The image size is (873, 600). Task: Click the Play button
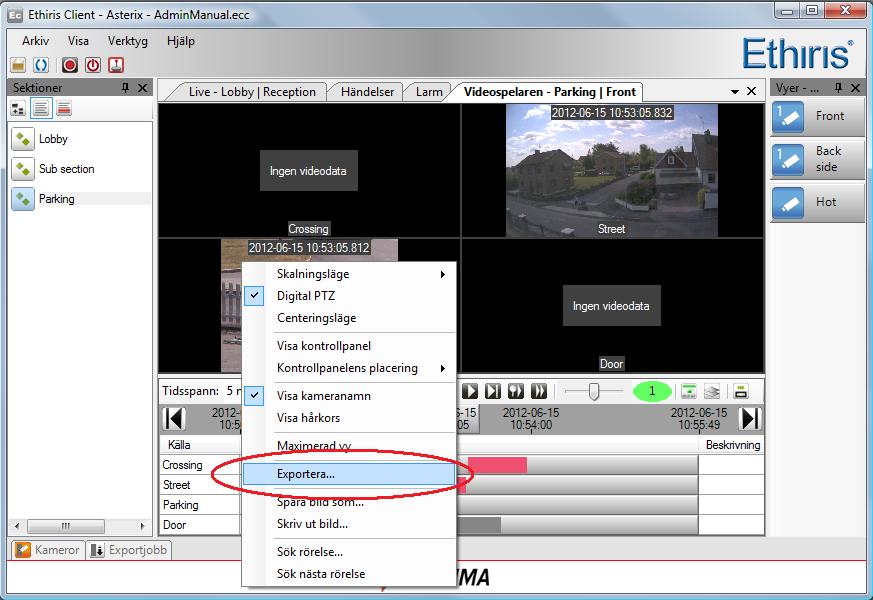[x=470, y=391]
